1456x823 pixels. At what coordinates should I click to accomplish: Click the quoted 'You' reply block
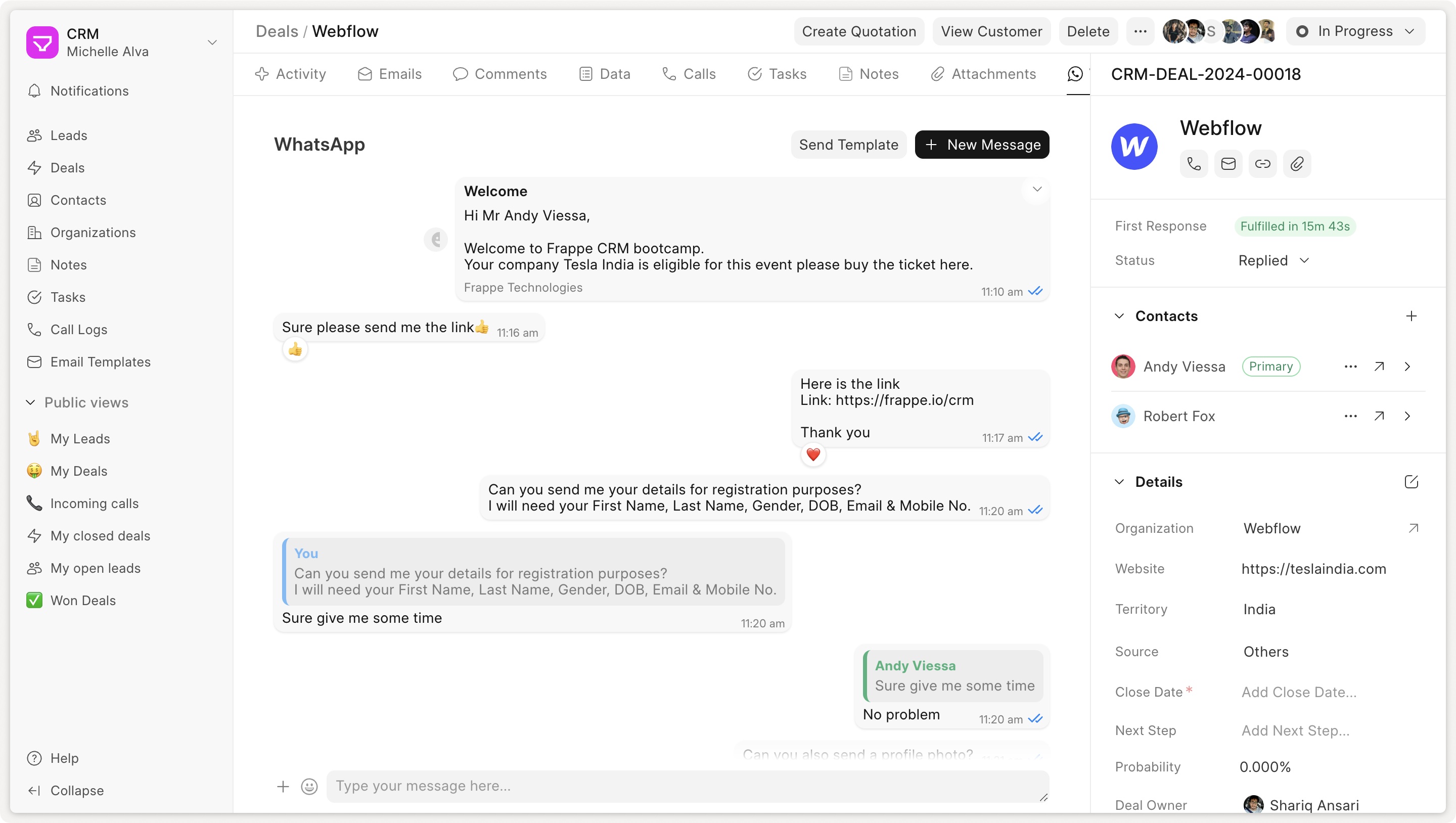(x=533, y=571)
